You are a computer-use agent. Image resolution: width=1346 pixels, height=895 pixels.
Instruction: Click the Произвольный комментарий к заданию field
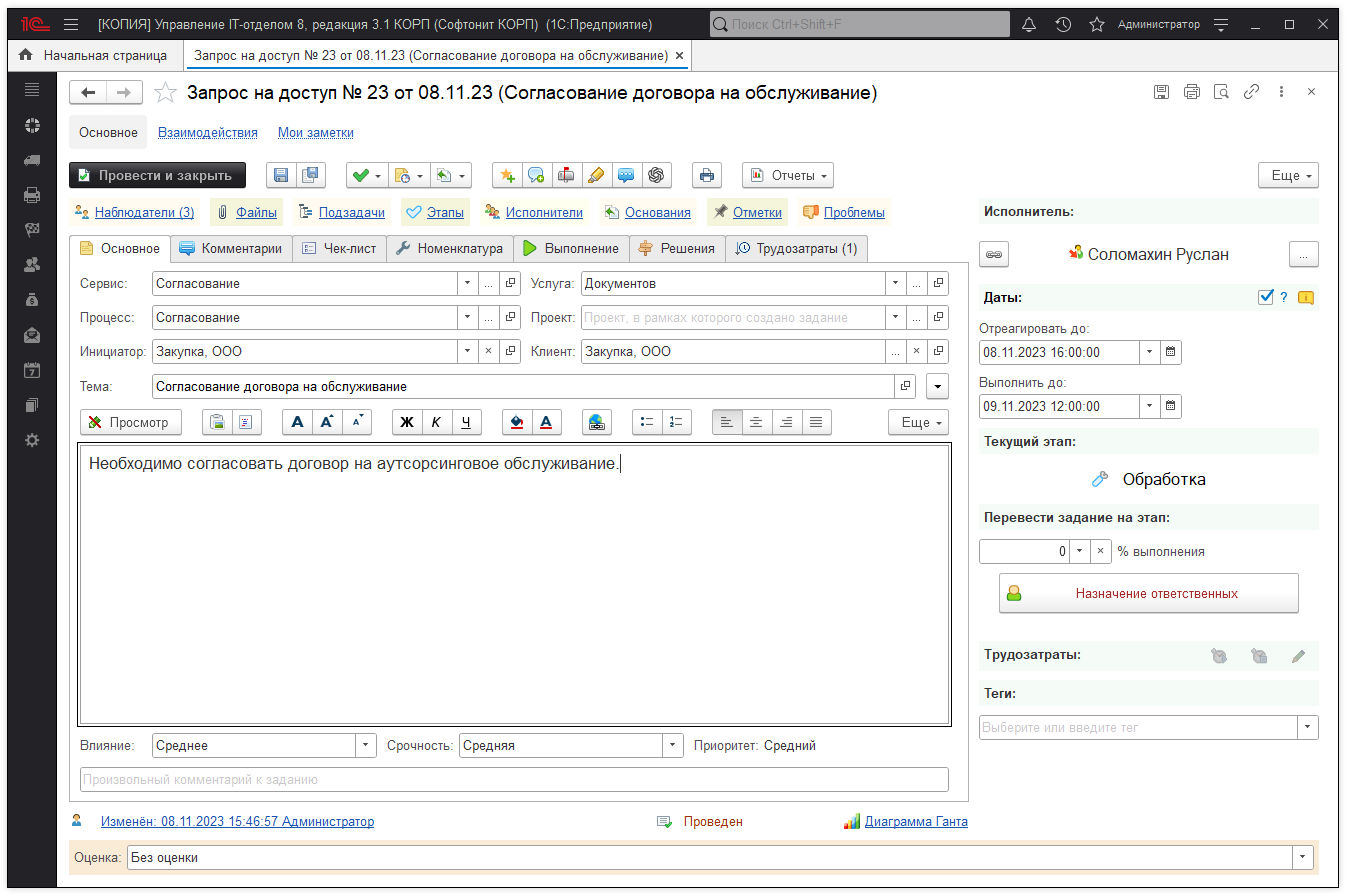pos(514,779)
